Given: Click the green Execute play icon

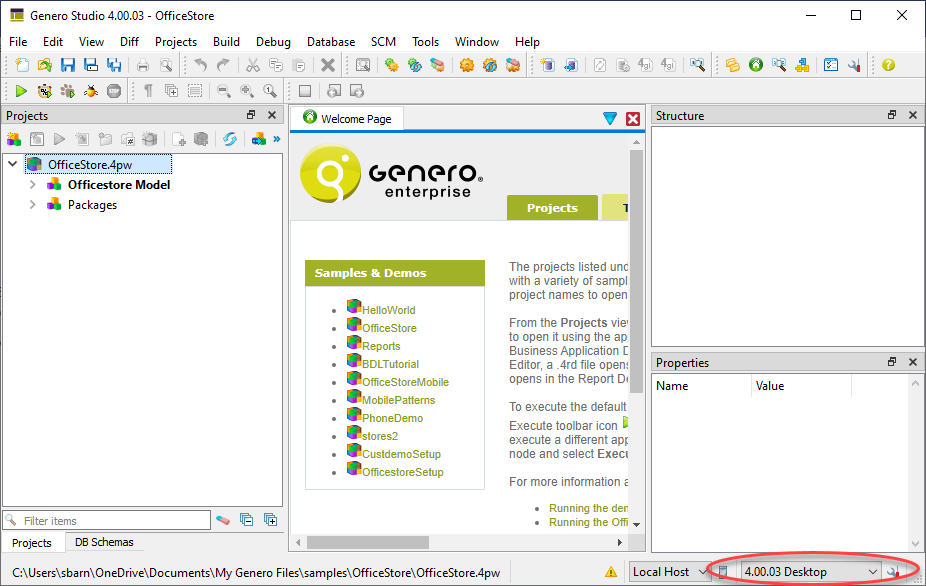Looking at the screenshot, I should pos(20,91).
